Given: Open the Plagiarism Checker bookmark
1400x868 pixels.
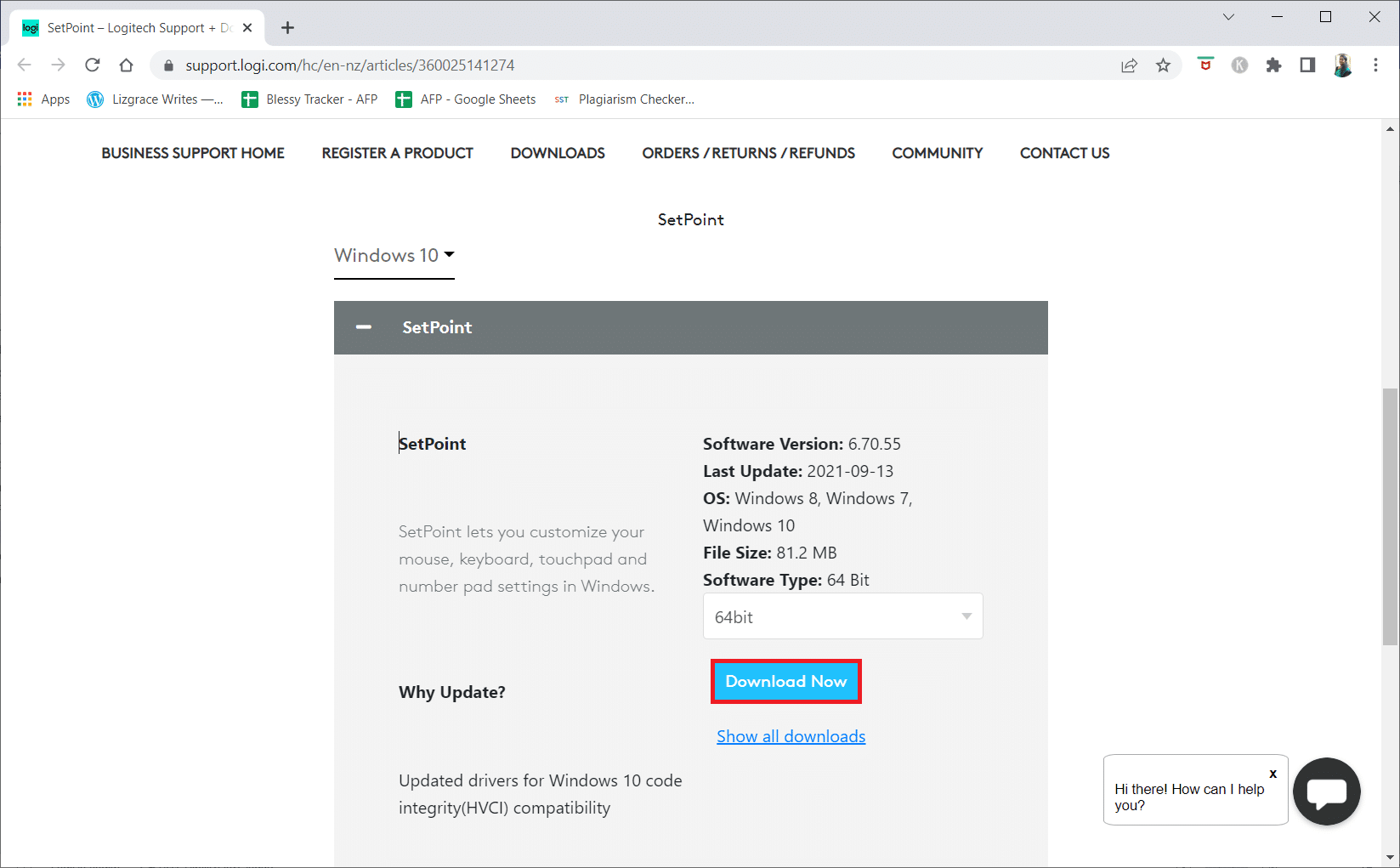Looking at the screenshot, I should pyautogui.click(x=624, y=99).
